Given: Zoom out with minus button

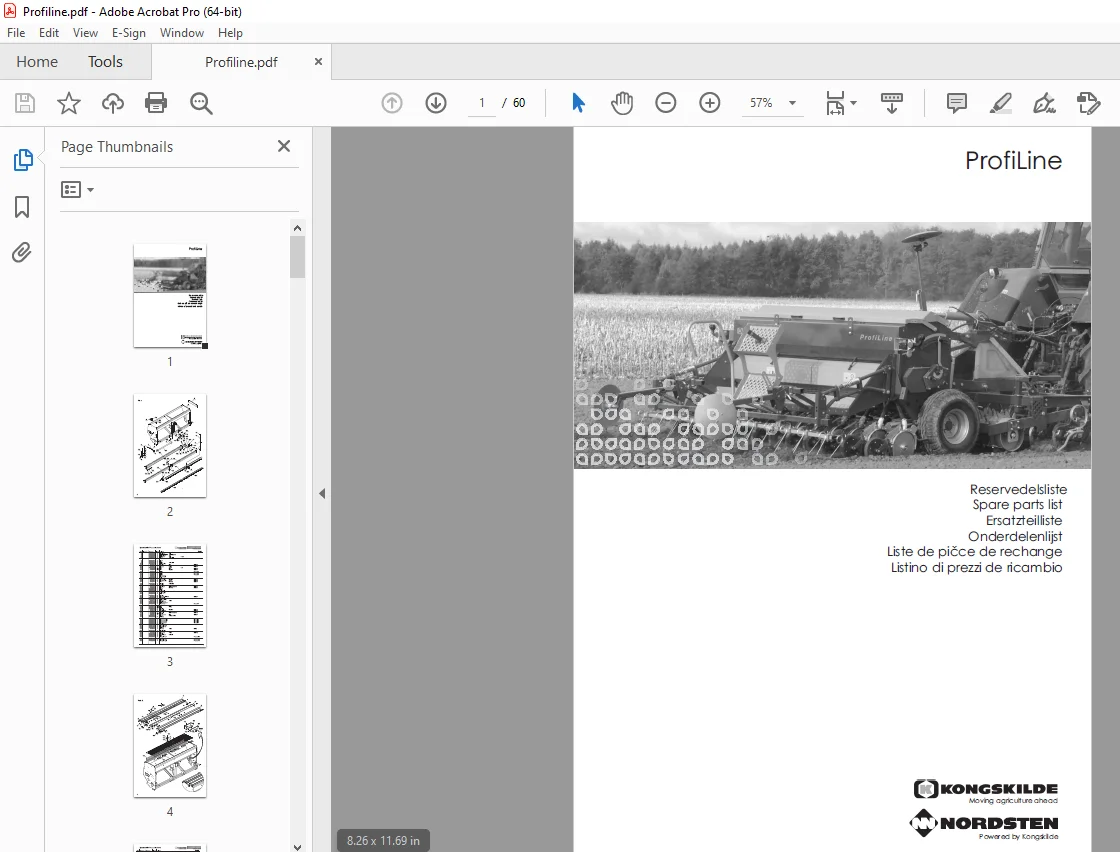Looking at the screenshot, I should (x=666, y=103).
